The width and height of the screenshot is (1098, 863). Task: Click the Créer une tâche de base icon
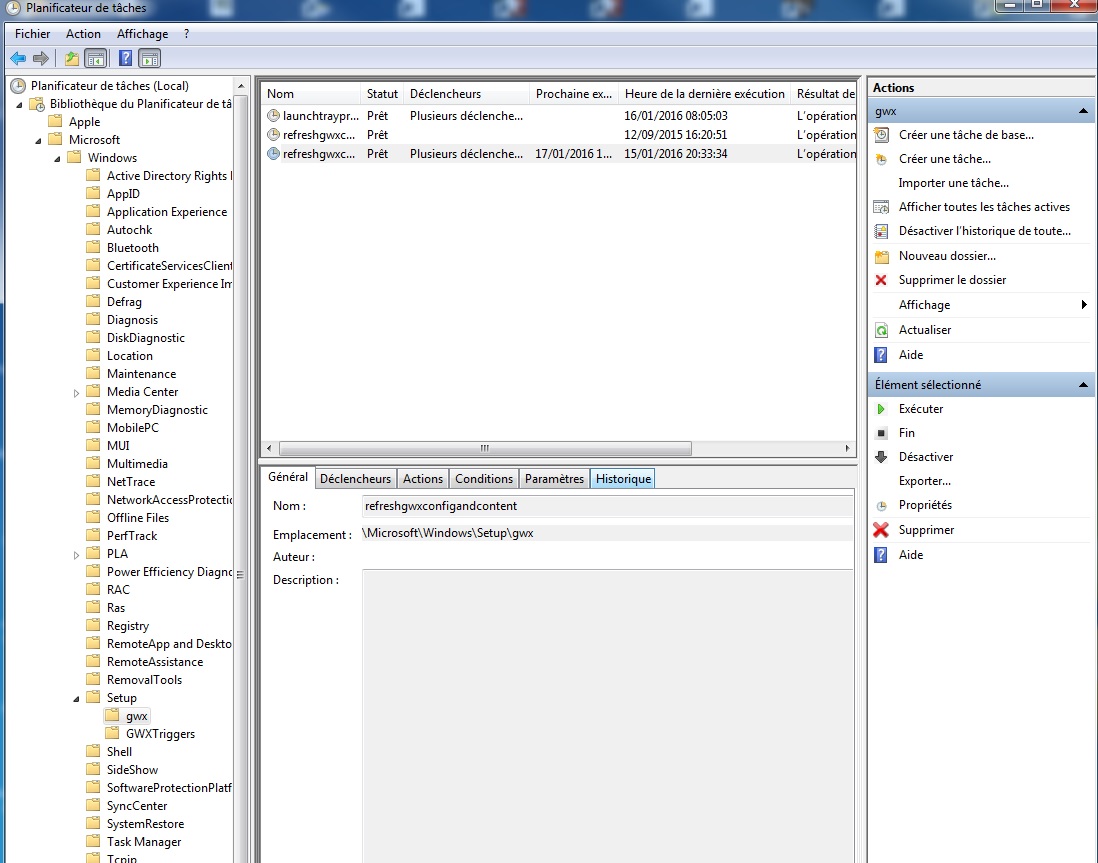[x=881, y=135]
